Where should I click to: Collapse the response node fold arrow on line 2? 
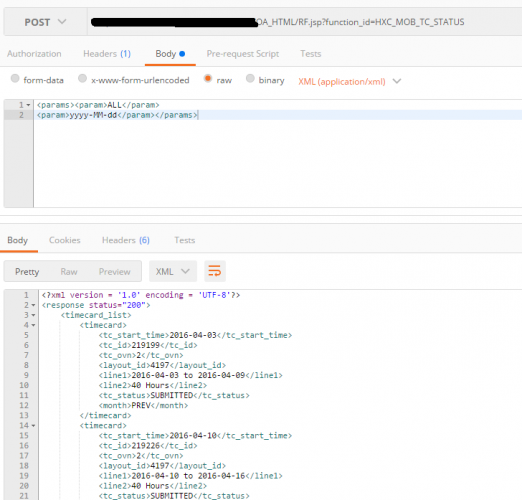[x=33, y=305]
